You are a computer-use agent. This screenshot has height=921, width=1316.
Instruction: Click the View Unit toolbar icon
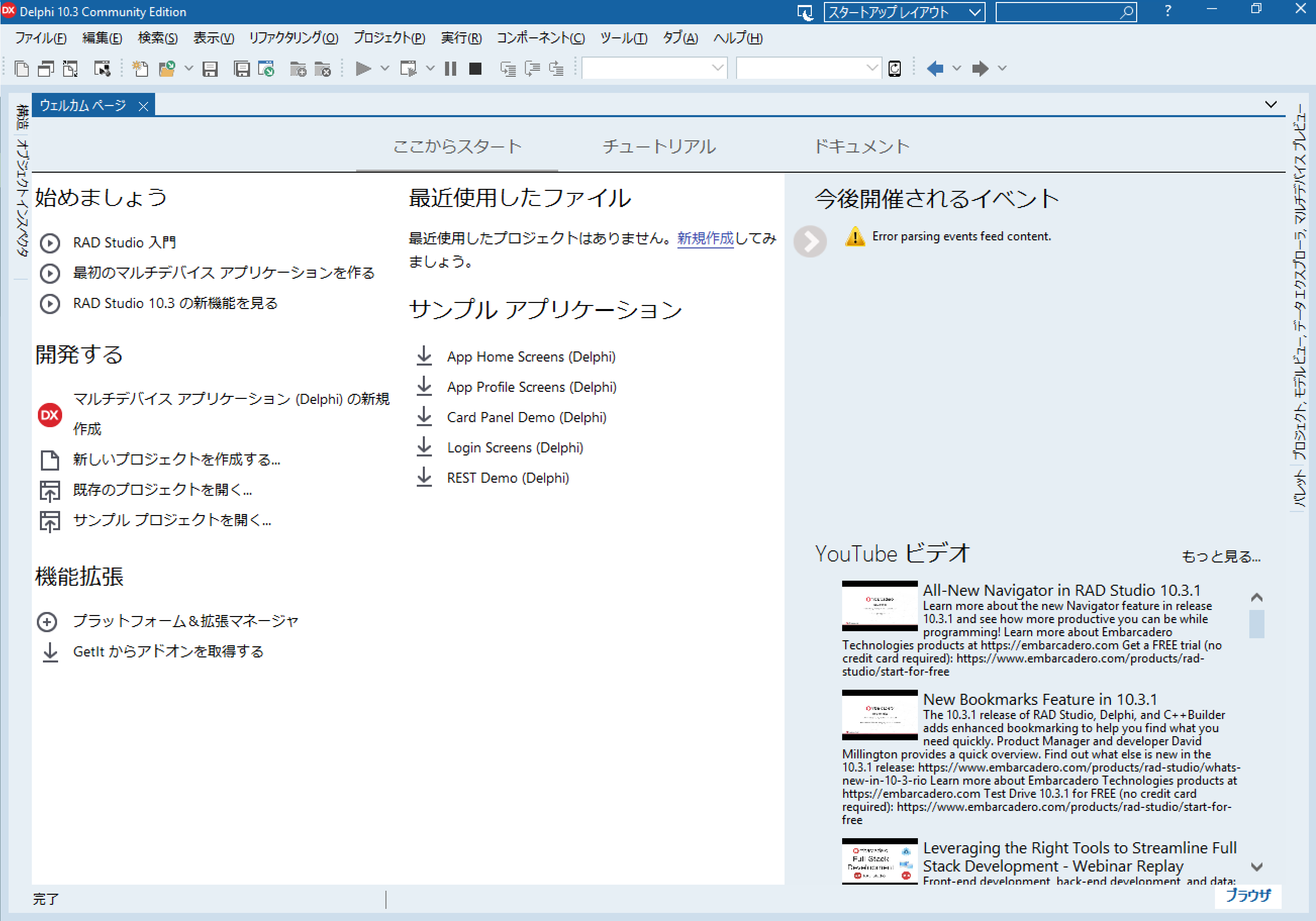(x=46, y=69)
